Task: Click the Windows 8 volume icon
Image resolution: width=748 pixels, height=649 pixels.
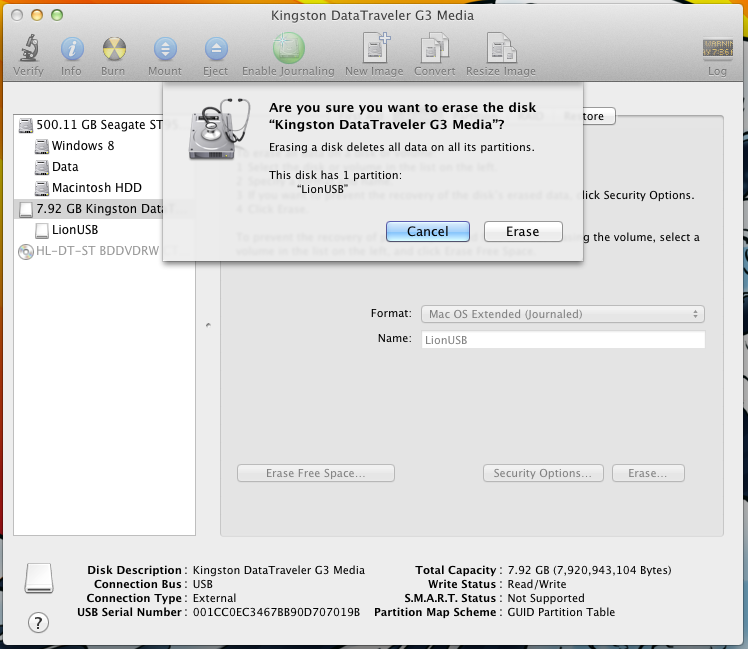Action: click(x=42, y=146)
